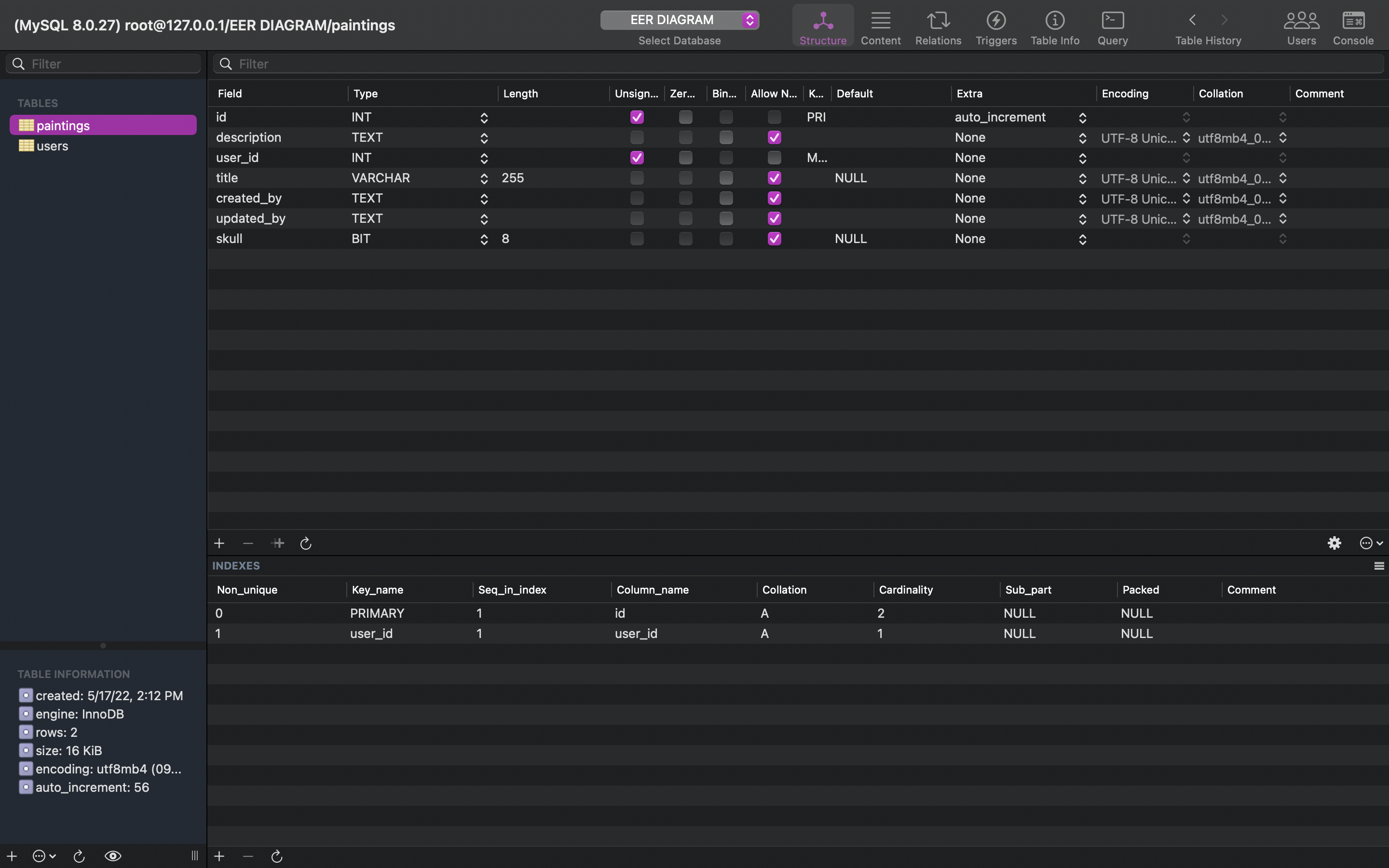Go back in Table History
The width and height of the screenshot is (1389, 868).
coord(1192,20)
